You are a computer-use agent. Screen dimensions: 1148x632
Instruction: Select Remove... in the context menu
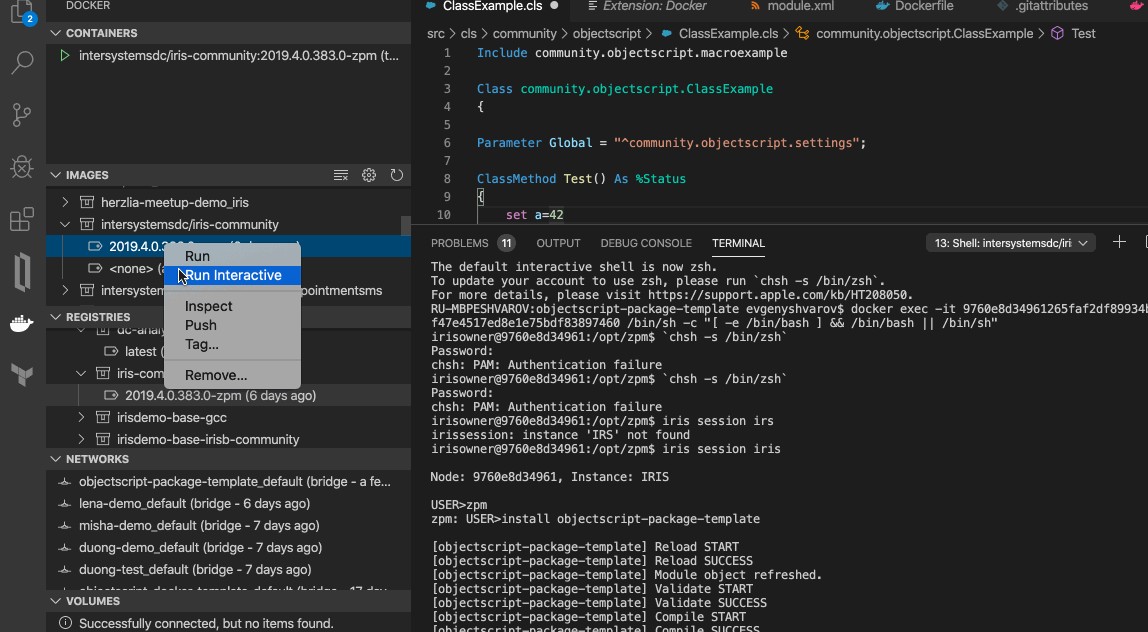215,375
